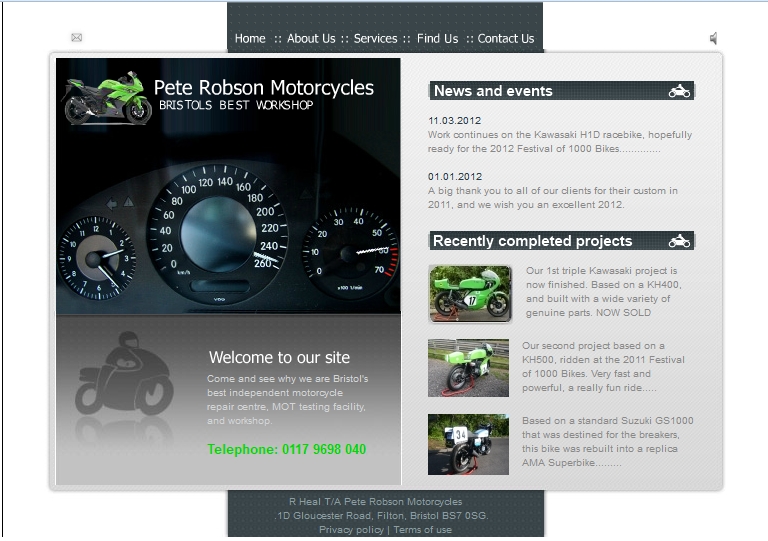This screenshot has width=768, height=541.
Task: Open the Terms of use link
Action: pos(422,530)
